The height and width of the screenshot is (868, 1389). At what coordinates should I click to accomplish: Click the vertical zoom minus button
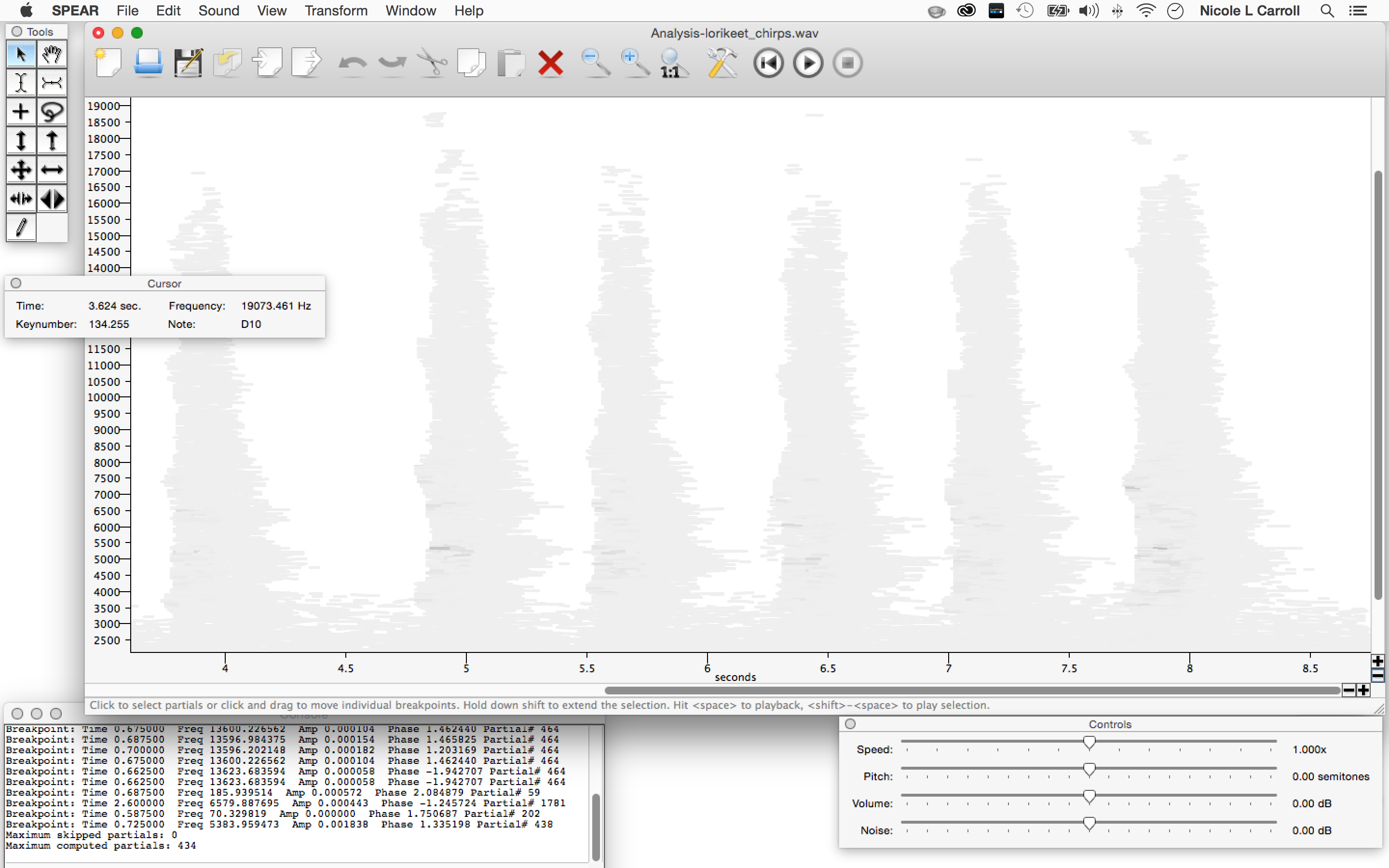pos(1377,675)
